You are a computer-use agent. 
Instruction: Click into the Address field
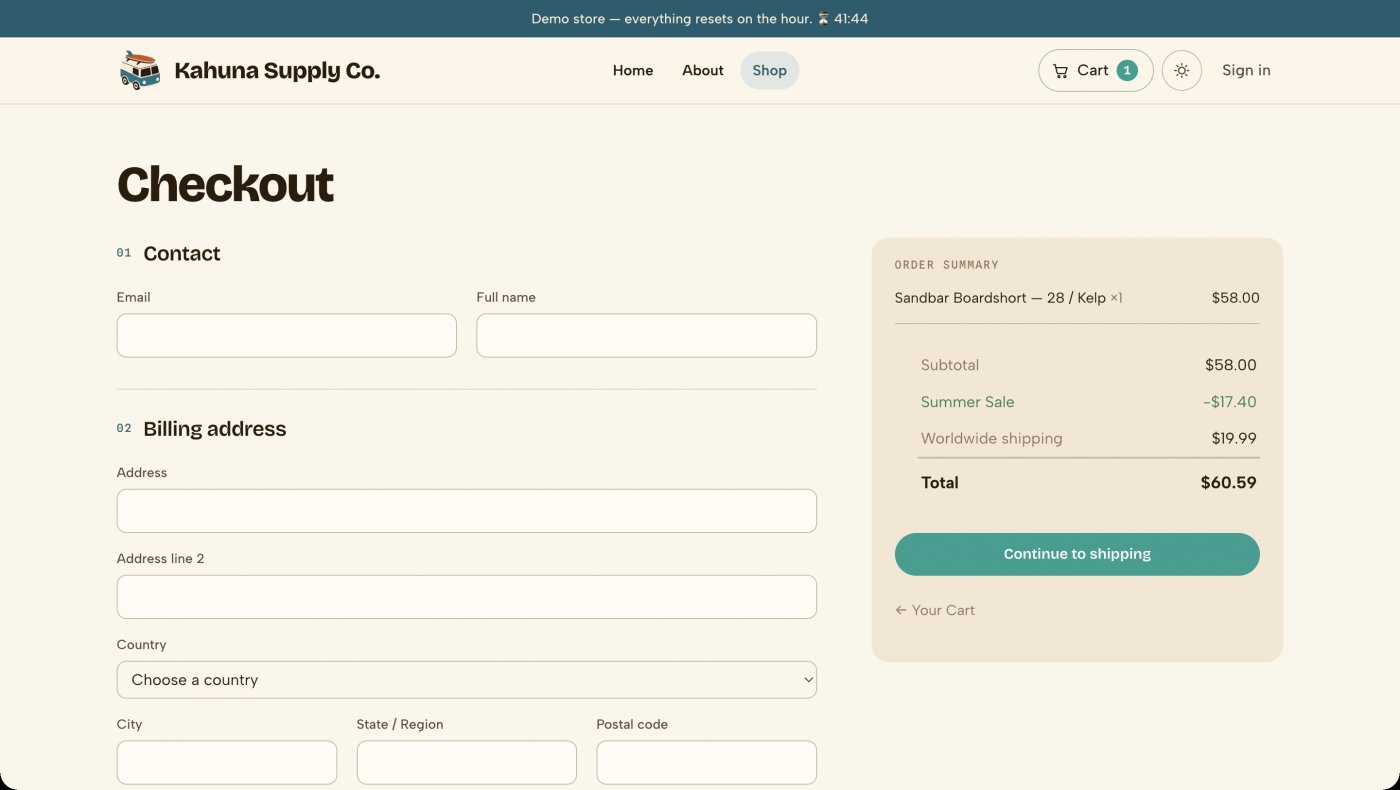tap(467, 511)
